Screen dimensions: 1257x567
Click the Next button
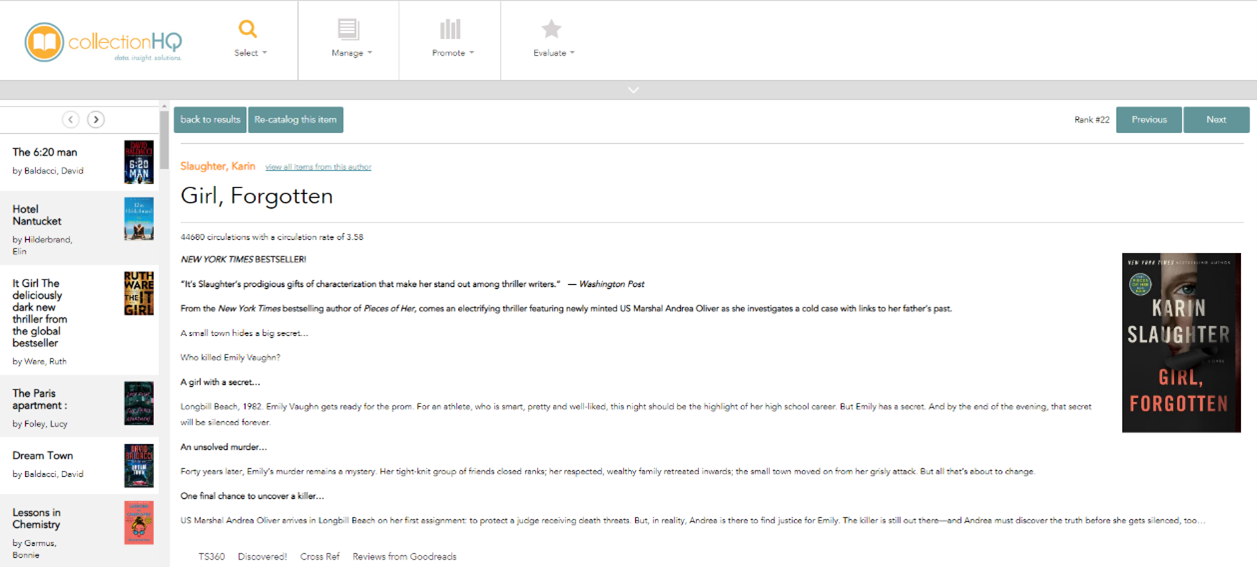click(x=1216, y=120)
